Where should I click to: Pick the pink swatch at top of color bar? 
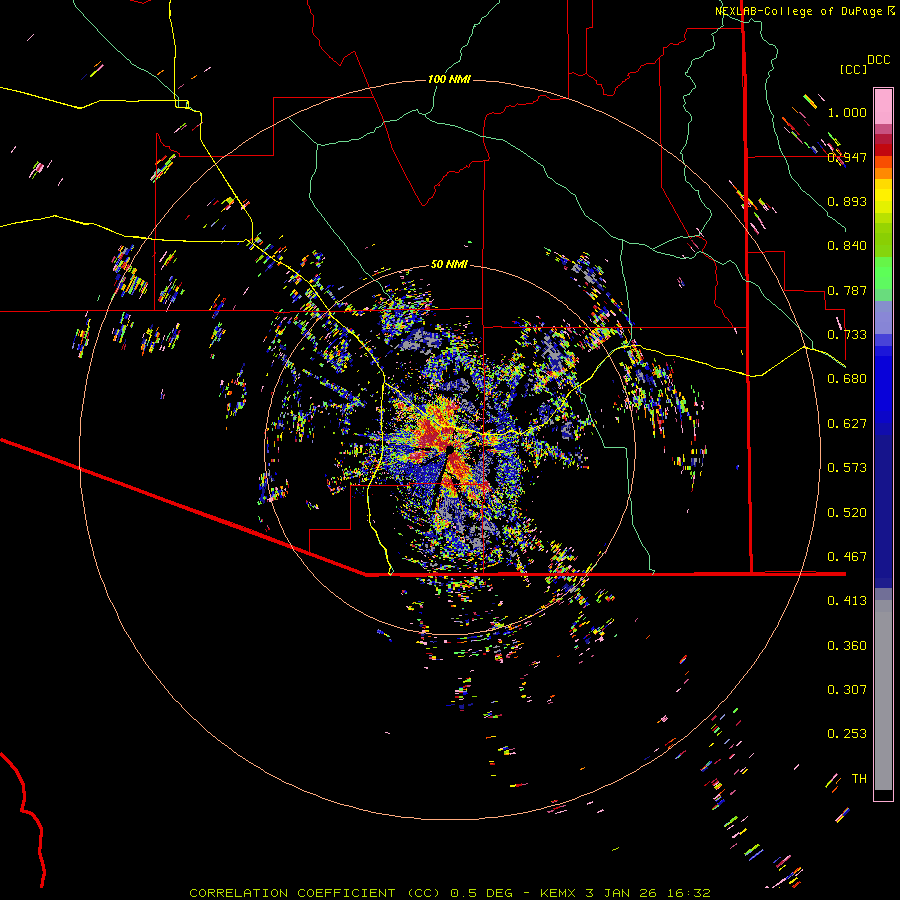[x=883, y=106]
